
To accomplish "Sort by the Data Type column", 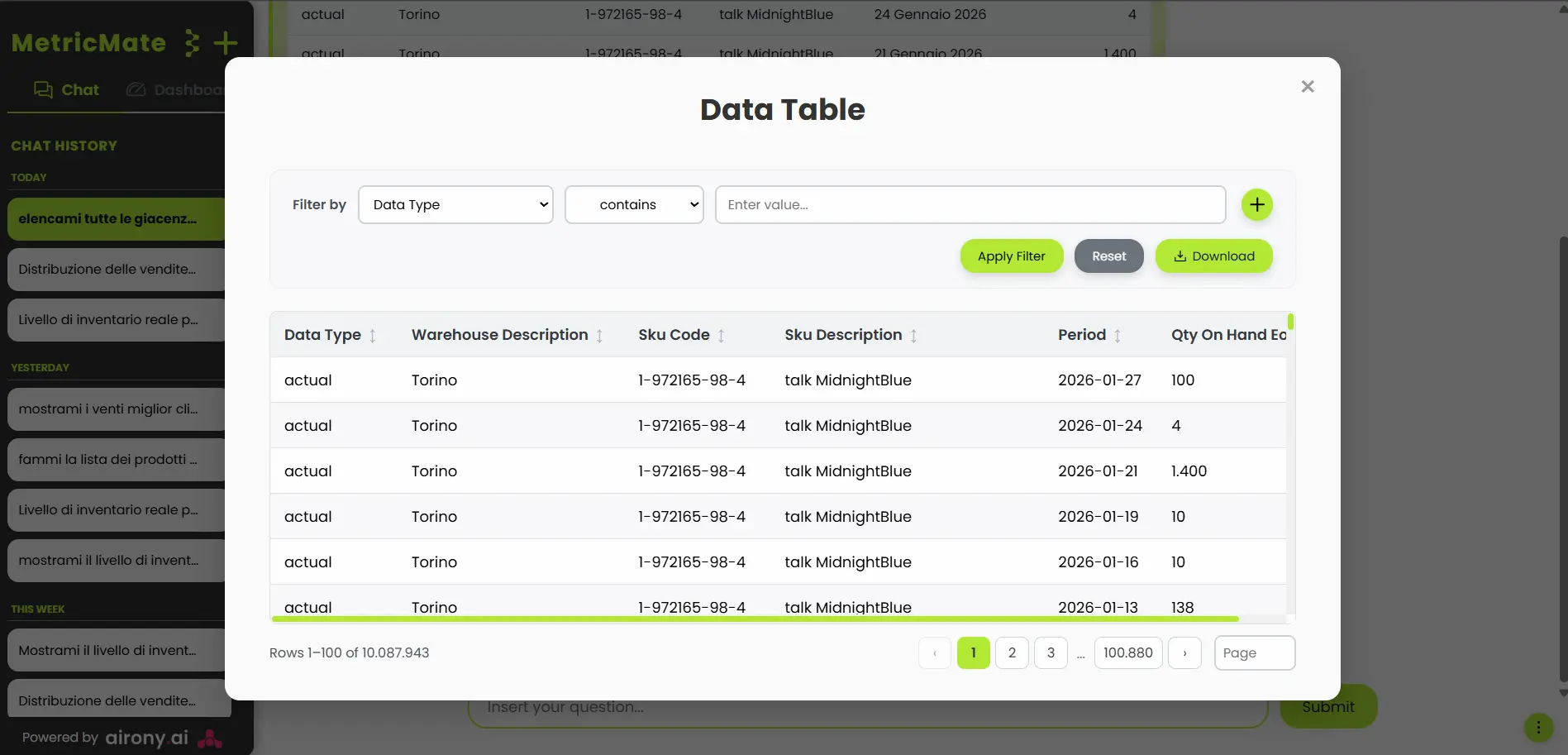I will (x=373, y=336).
